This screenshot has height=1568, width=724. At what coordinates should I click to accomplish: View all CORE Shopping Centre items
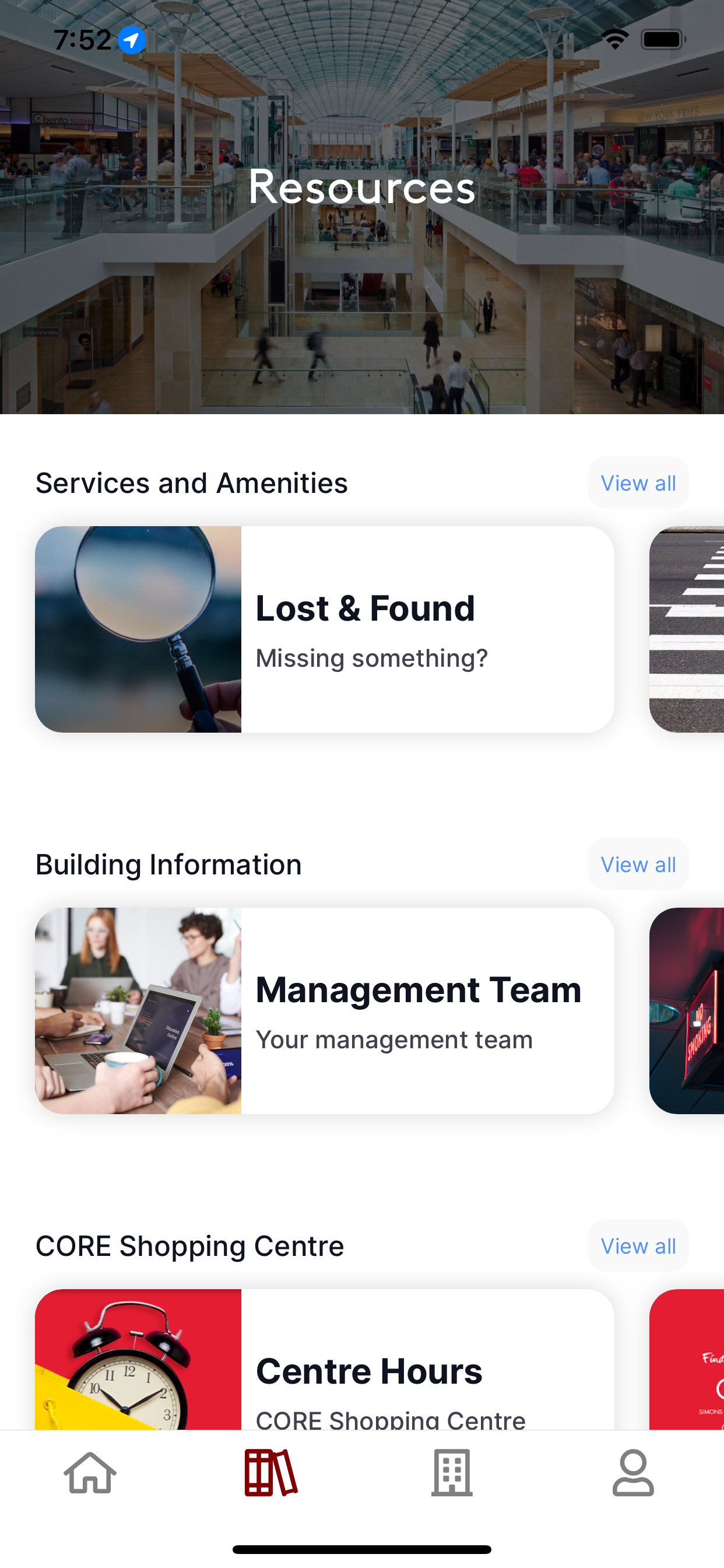tap(638, 1246)
